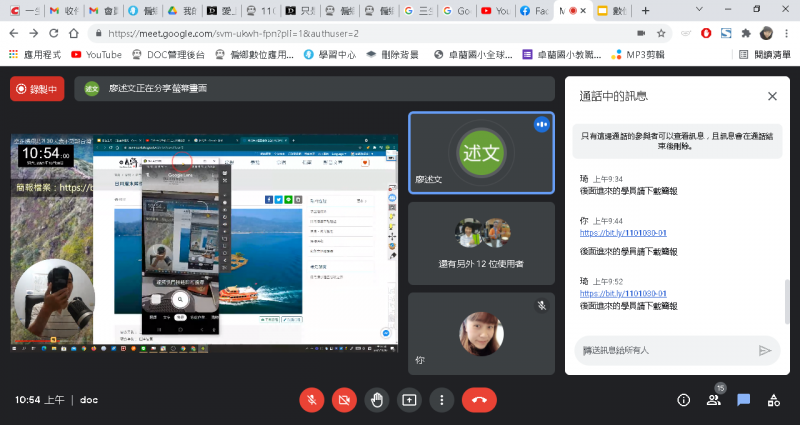Image resolution: width=800 pixels, height=425 pixels.
Task: Open the MP3剪輯 bookmark
Action: pyautogui.click(x=638, y=55)
